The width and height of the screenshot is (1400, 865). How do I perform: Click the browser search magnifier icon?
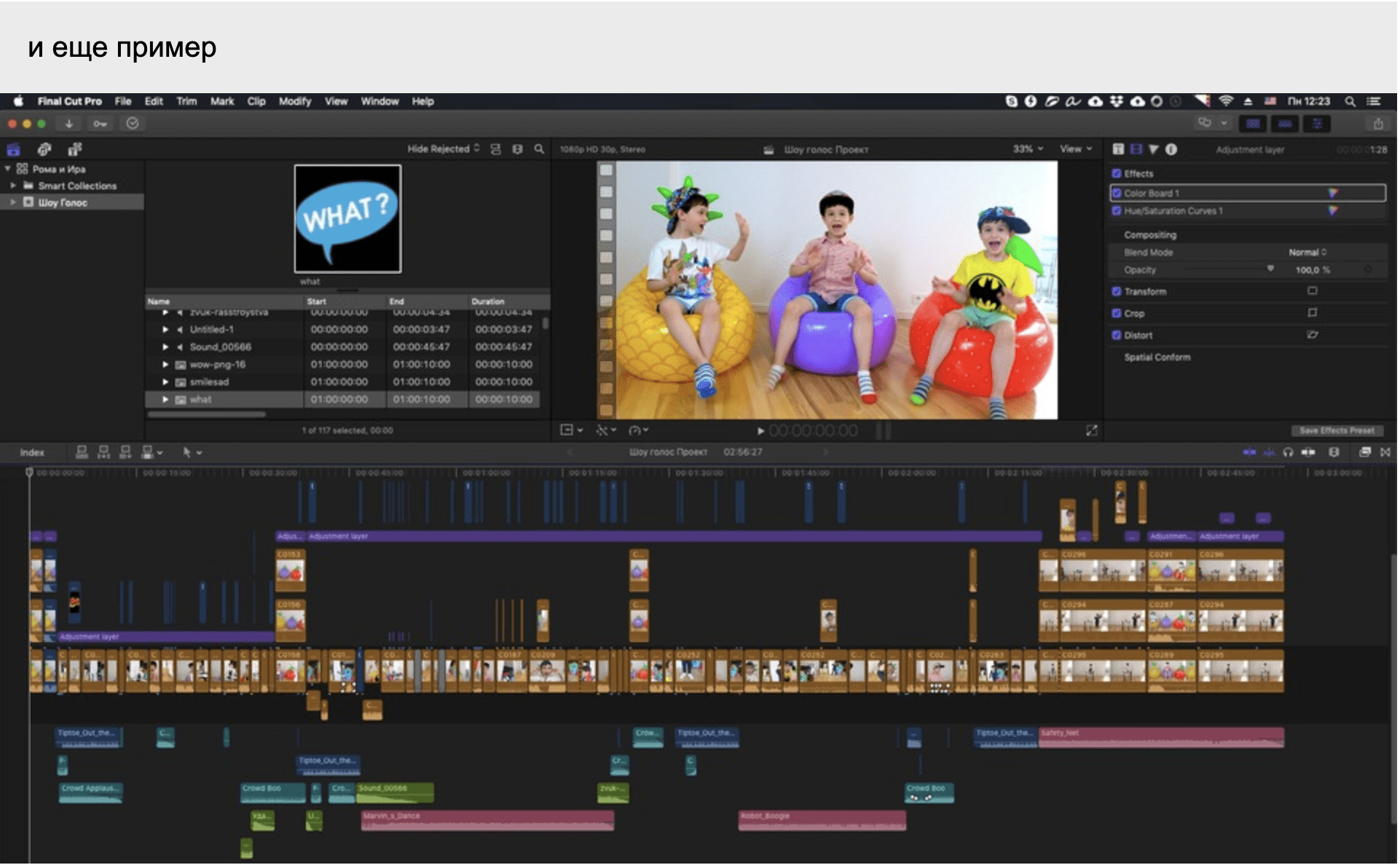click(539, 149)
